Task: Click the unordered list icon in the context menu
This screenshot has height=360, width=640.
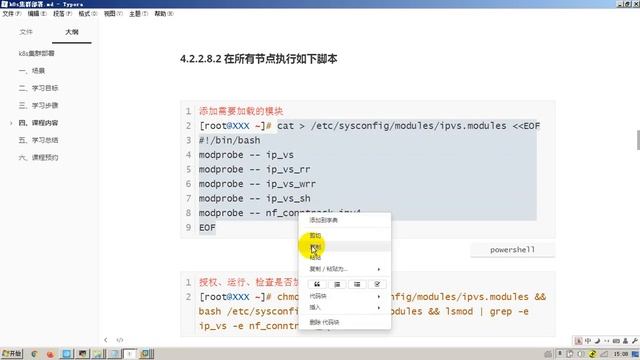Action: click(357, 284)
